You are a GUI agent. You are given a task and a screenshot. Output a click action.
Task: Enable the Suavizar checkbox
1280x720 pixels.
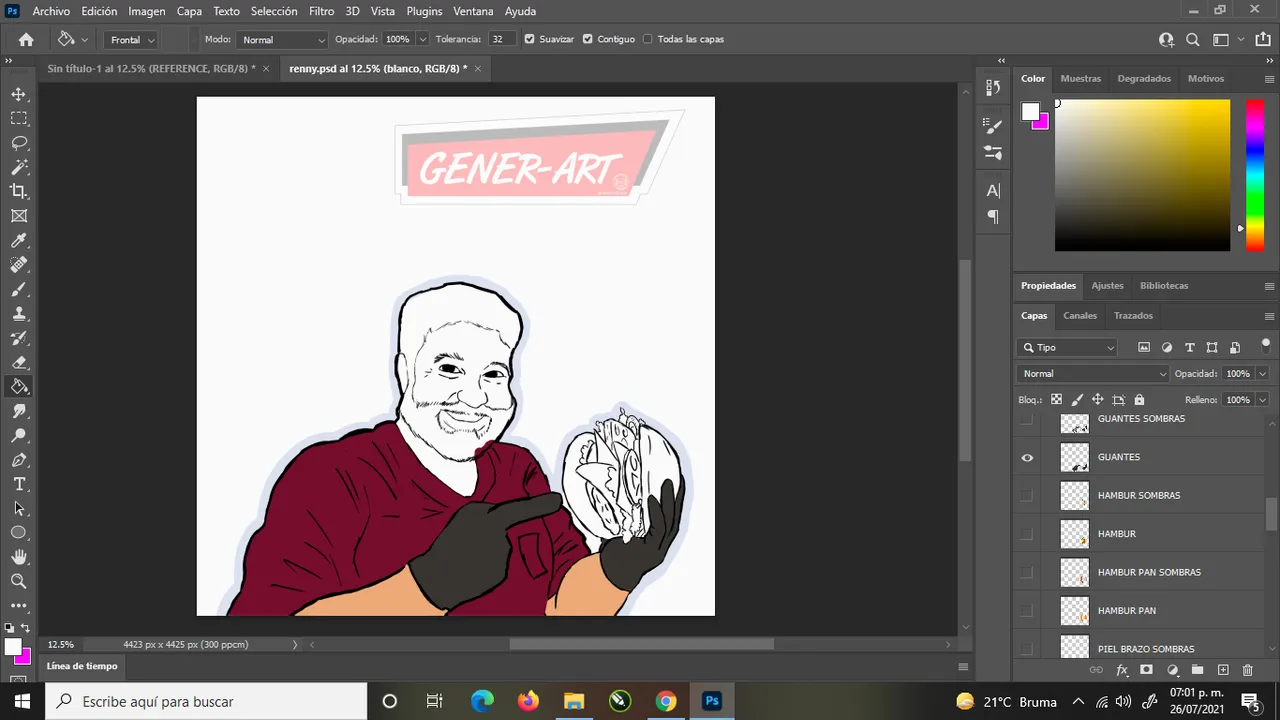pyautogui.click(x=529, y=39)
